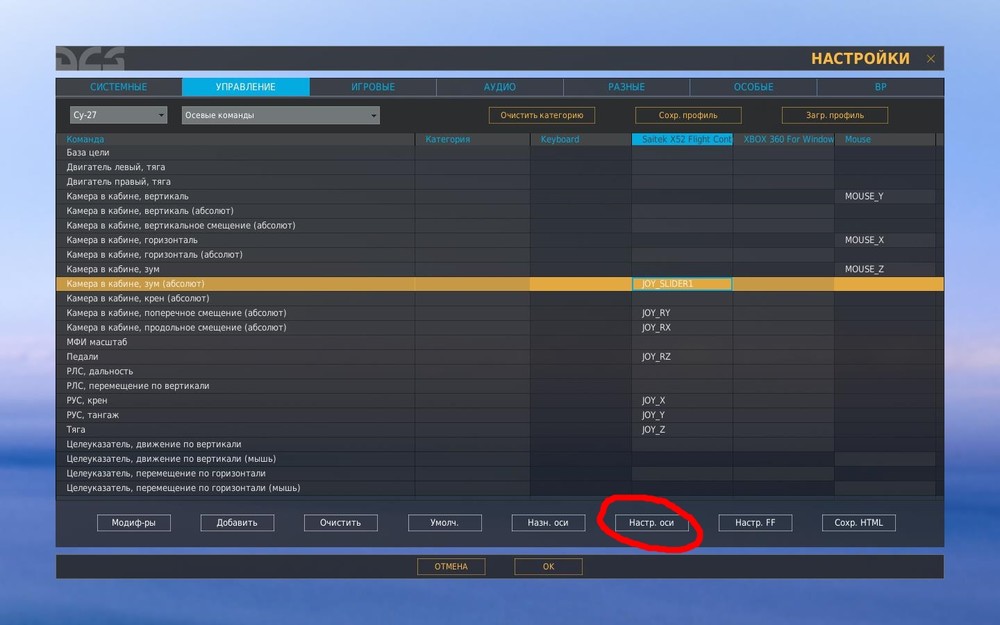This screenshot has height=625, width=1000.
Task: Select Целеуказатель, движение по вертикали (мышь) row
Action: click(499, 459)
